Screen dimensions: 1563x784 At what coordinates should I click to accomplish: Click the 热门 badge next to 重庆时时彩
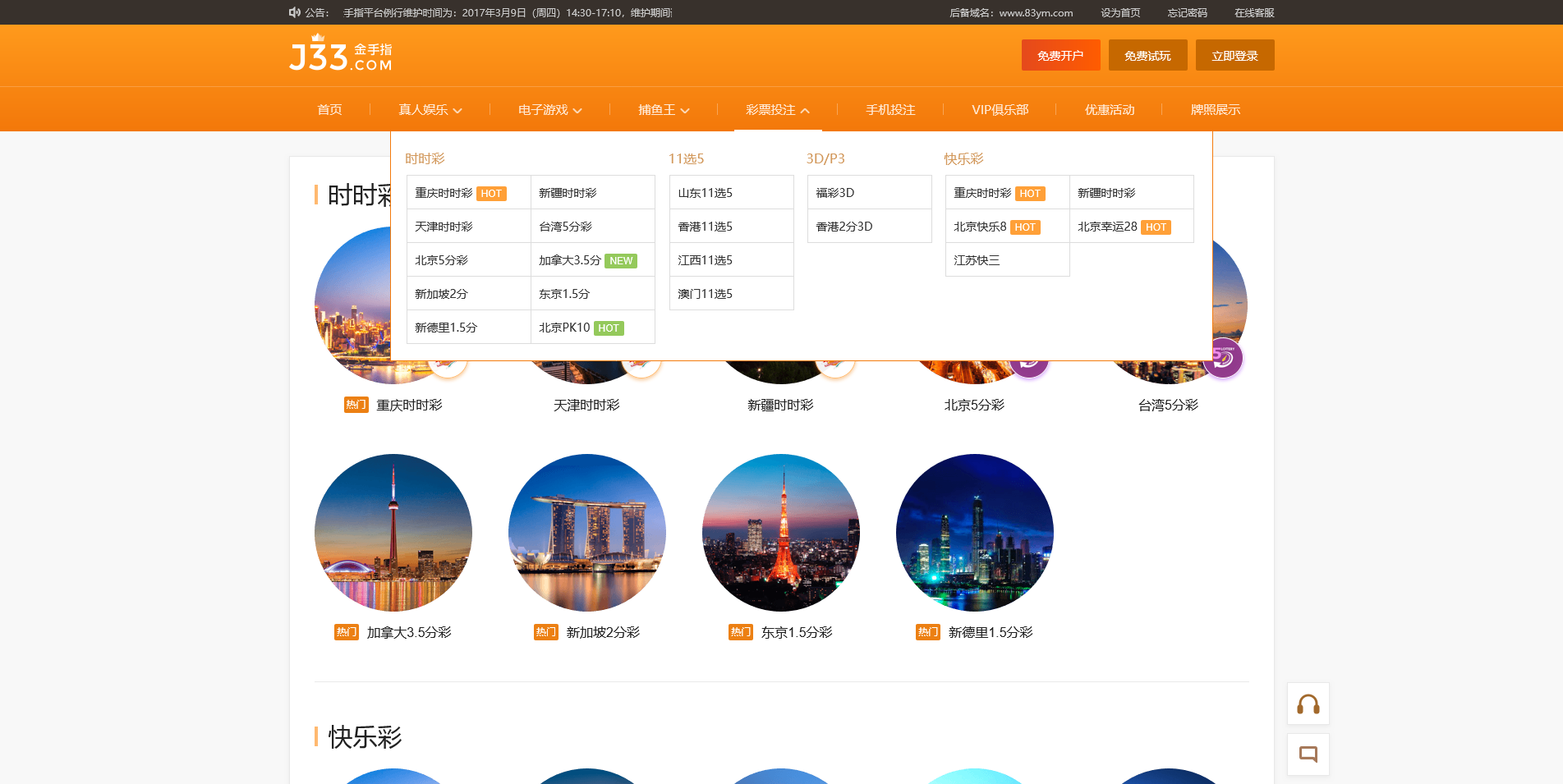pos(356,405)
